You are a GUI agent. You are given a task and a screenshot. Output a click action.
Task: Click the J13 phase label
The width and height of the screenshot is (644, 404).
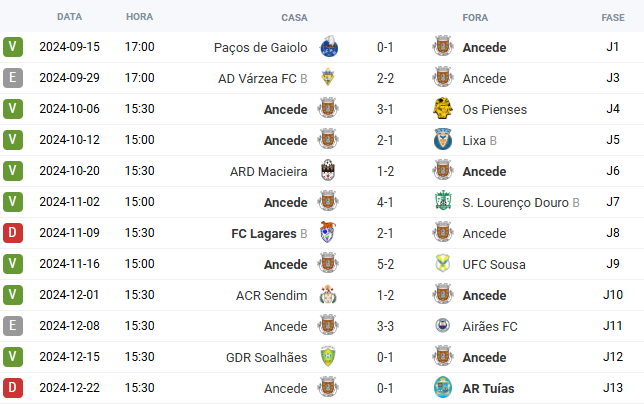(613, 388)
